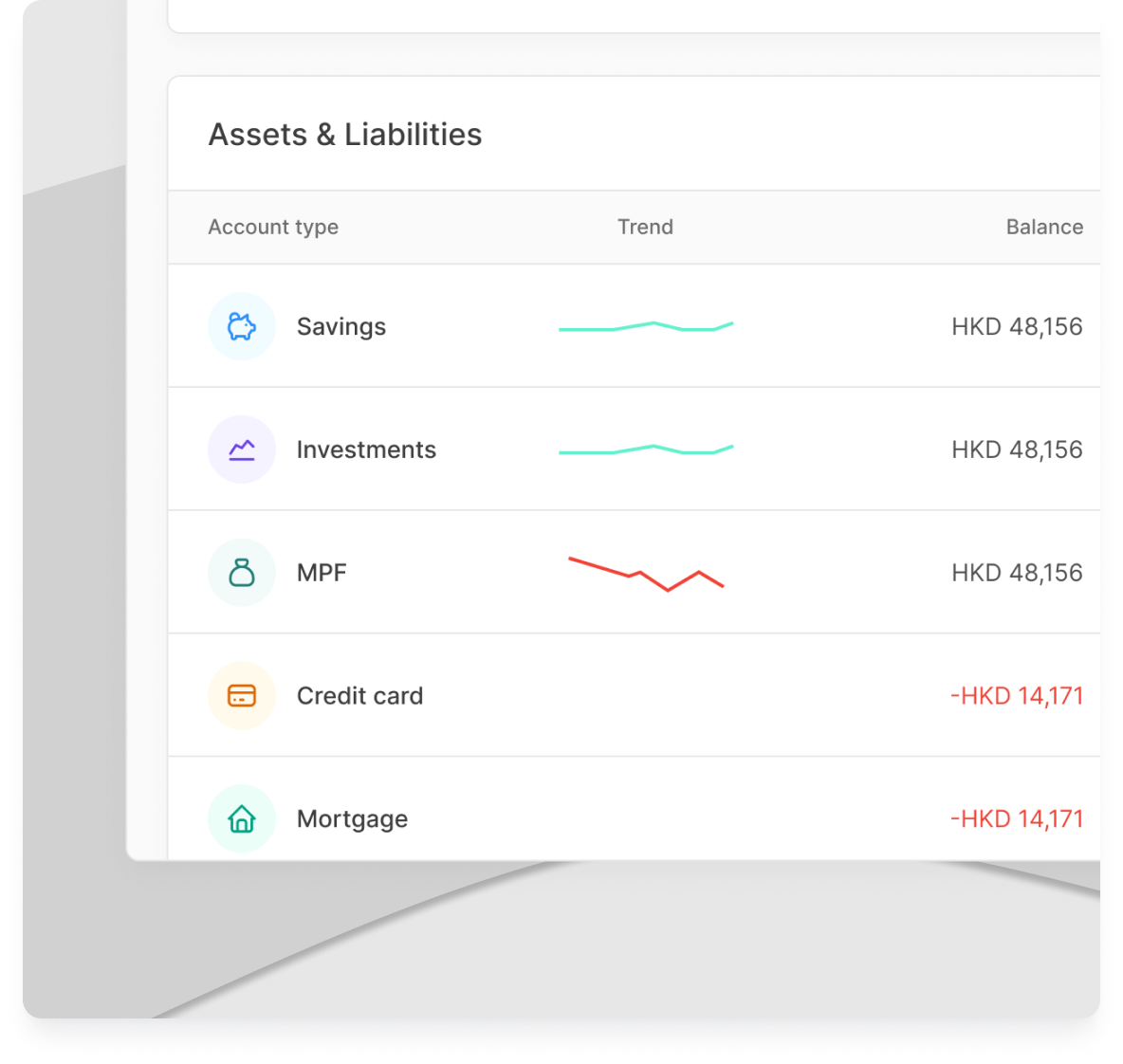Open the Investments account row label

tap(367, 449)
